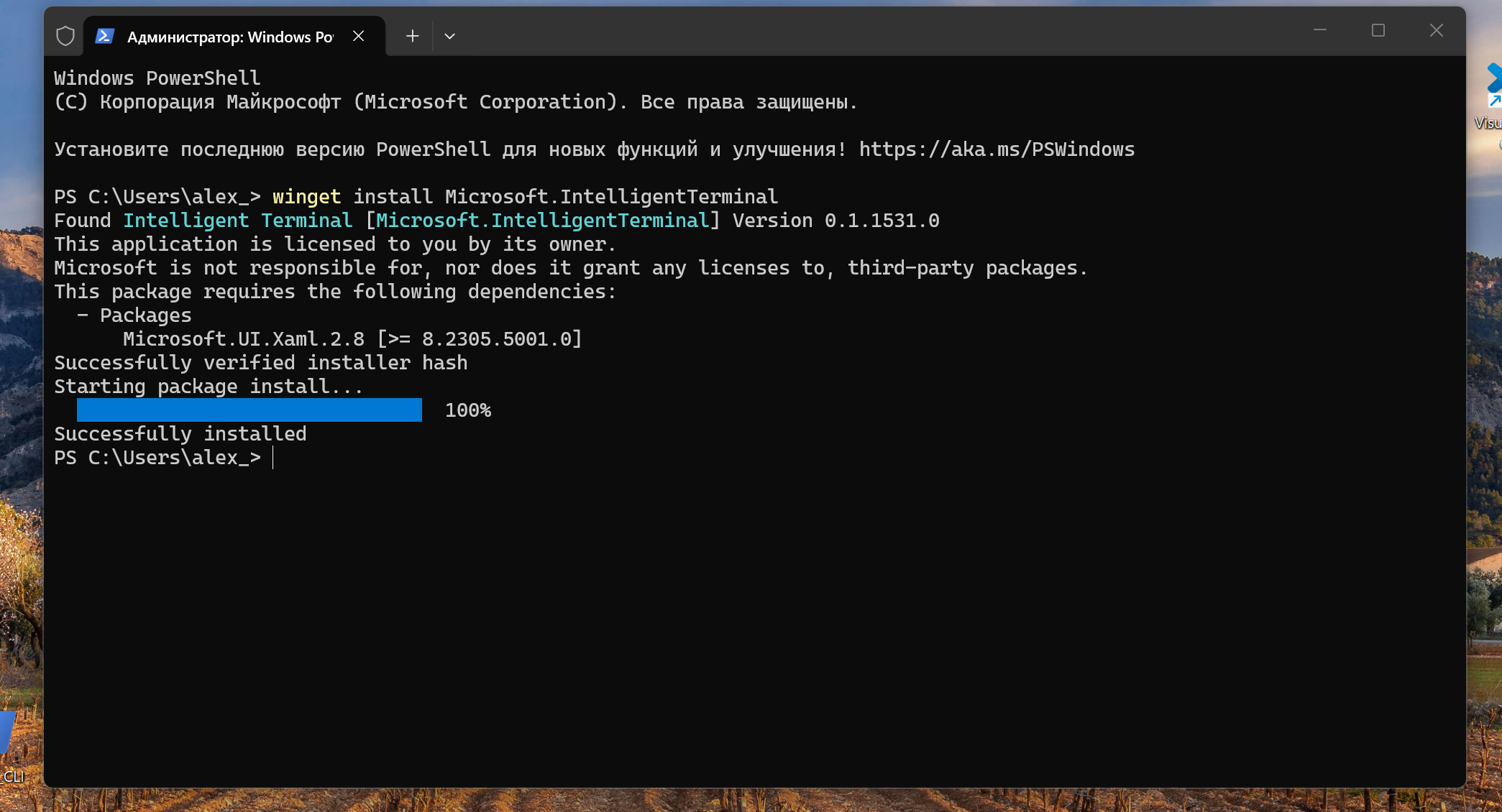Click the Microsoft.UI.Xaml.2.8 dependency line

(352, 339)
